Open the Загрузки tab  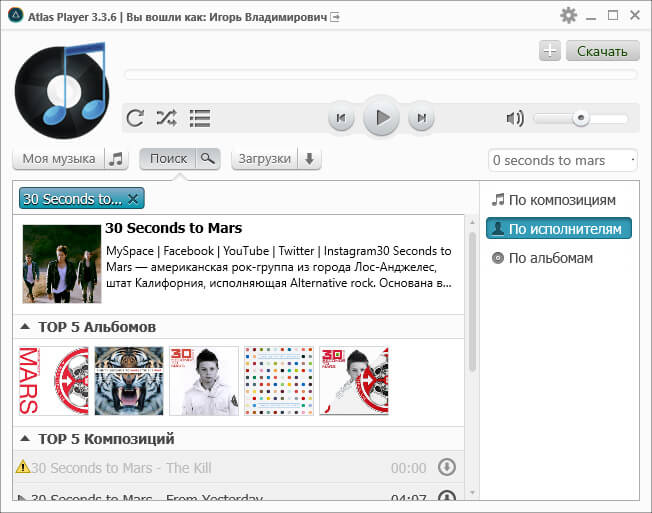point(265,159)
